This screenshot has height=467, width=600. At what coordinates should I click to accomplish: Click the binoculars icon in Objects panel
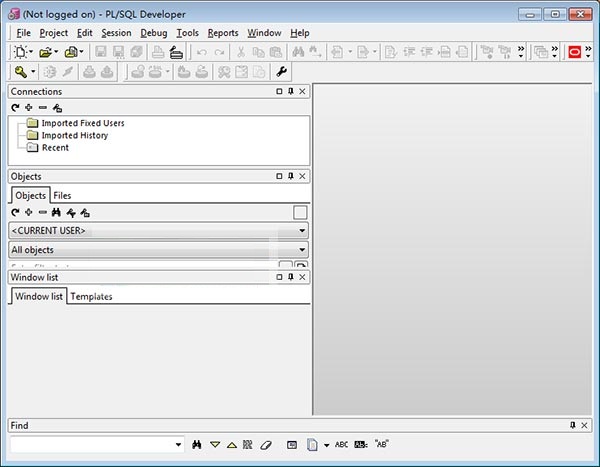coord(57,212)
